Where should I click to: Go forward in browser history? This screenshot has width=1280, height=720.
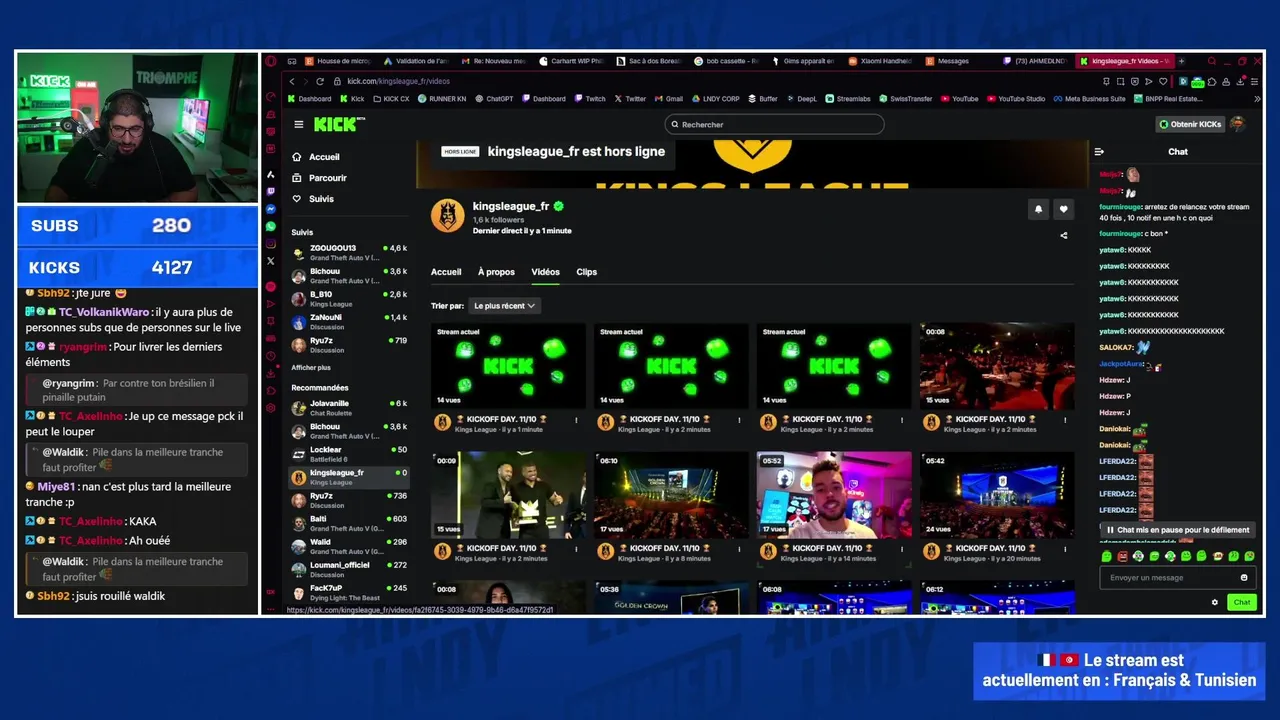point(306,81)
